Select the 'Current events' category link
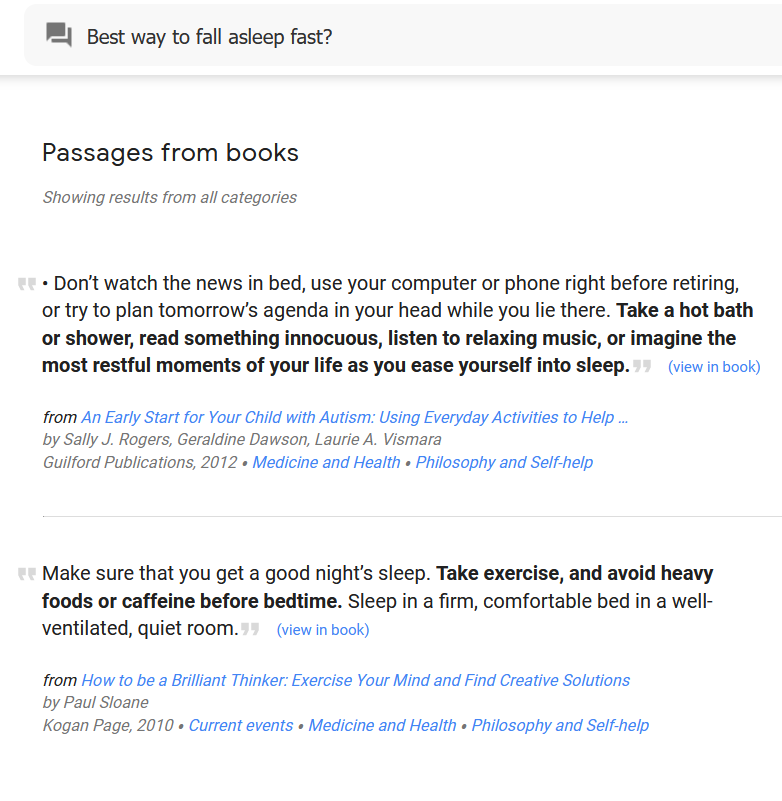 click(x=240, y=725)
